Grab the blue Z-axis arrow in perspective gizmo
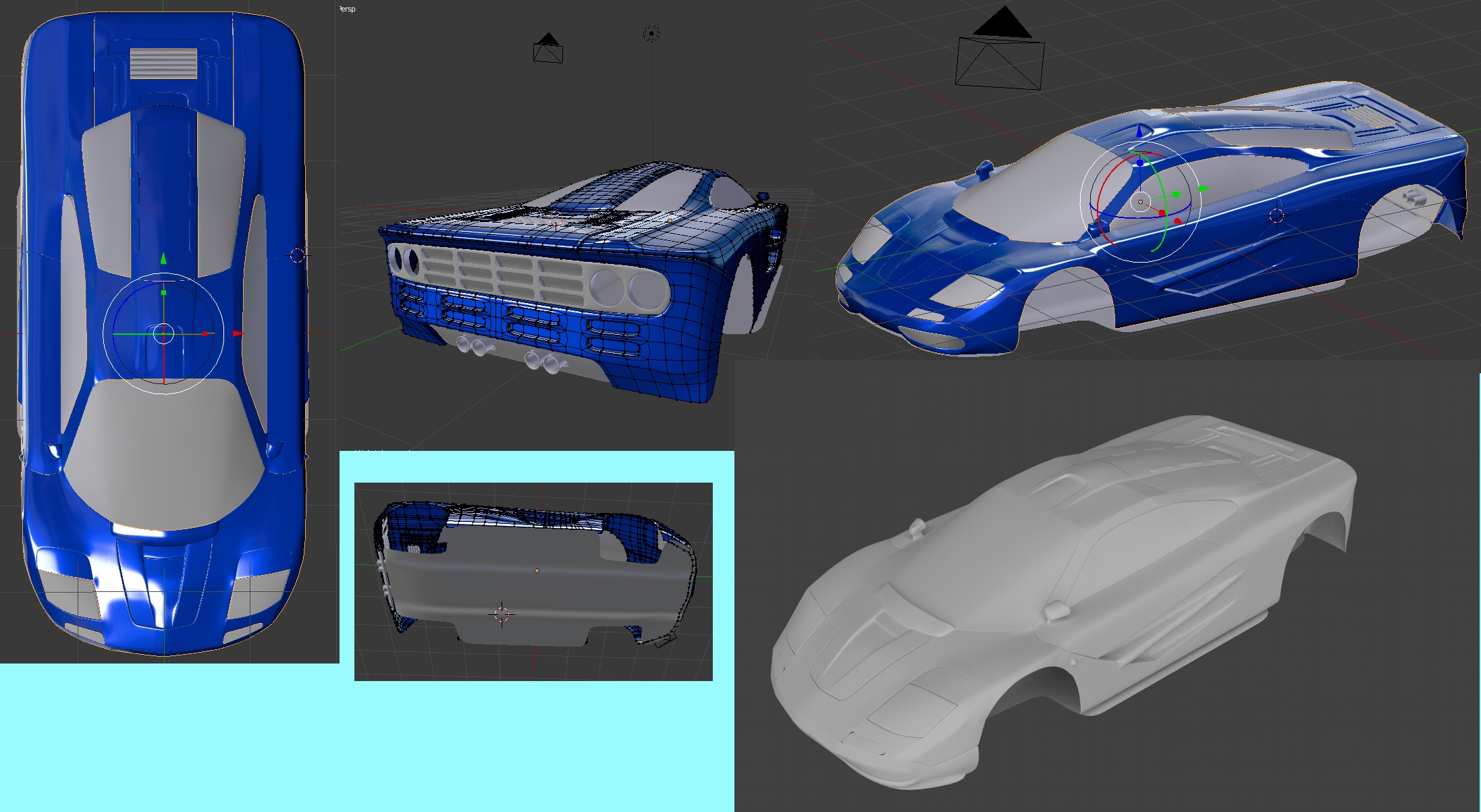The width and height of the screenshot is (1481, 812). coord(1140,131)
